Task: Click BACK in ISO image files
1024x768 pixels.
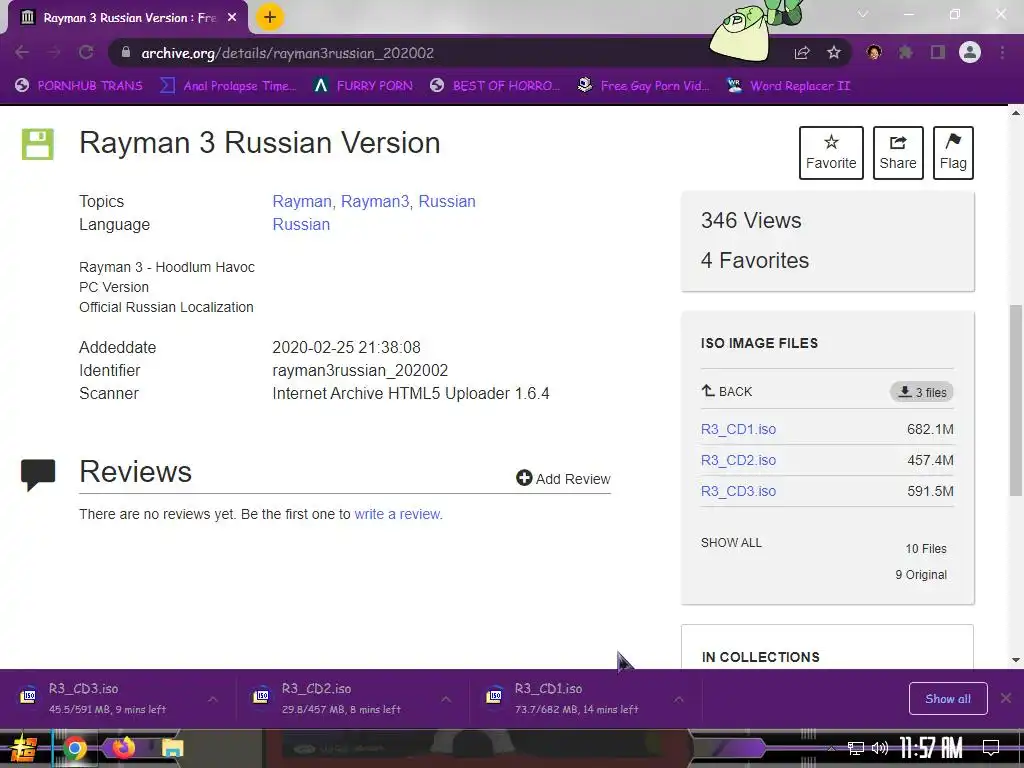Action: 727,391
